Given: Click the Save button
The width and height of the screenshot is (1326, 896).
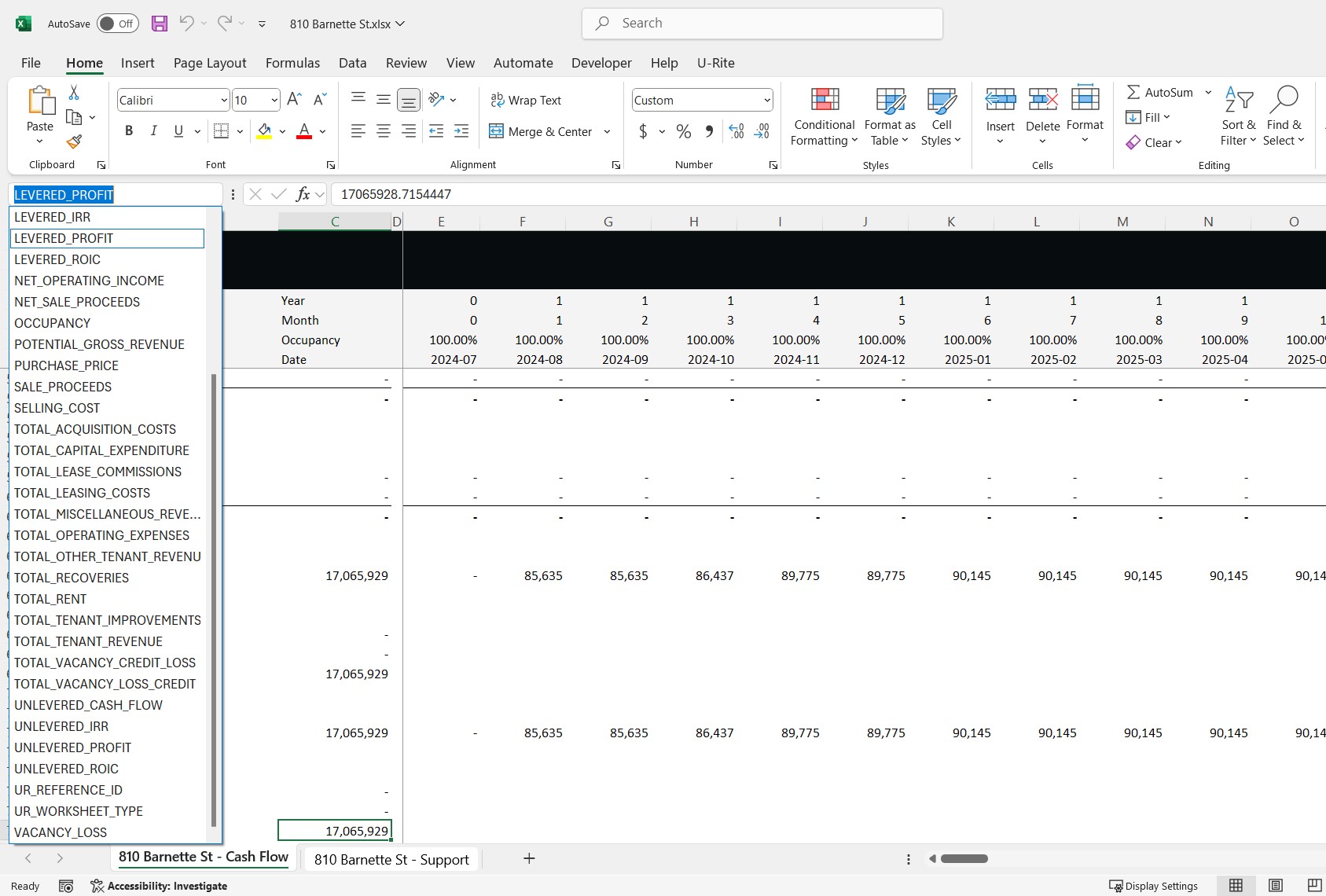Looking at the screenshot, I should [159, 23].
